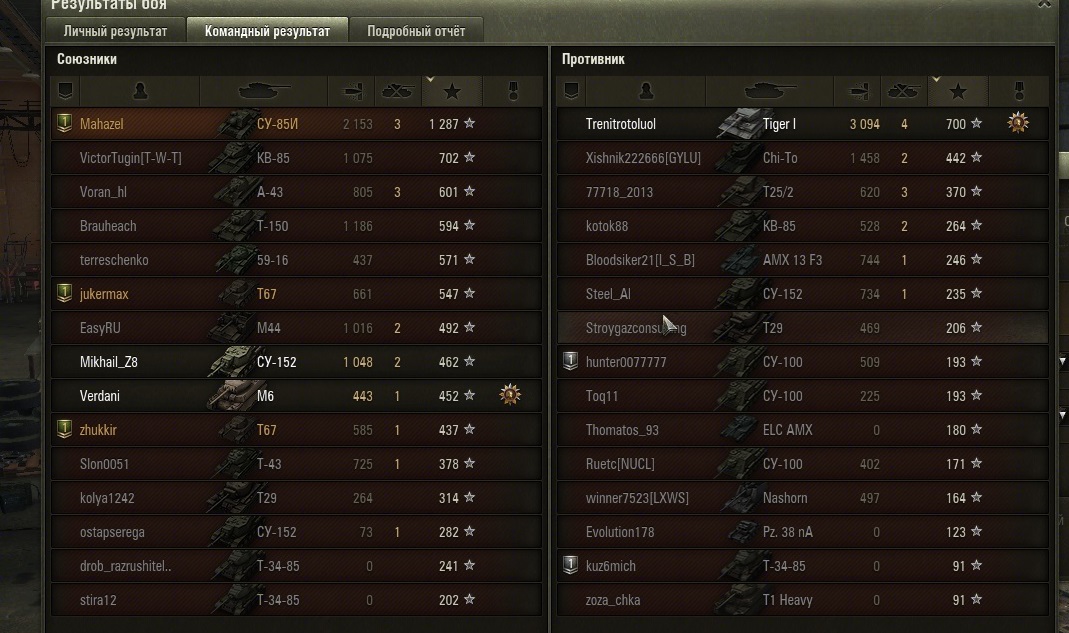Sort enemies by medals column icon
This screenshot has width=1069, height=633.
[1019, 91]
